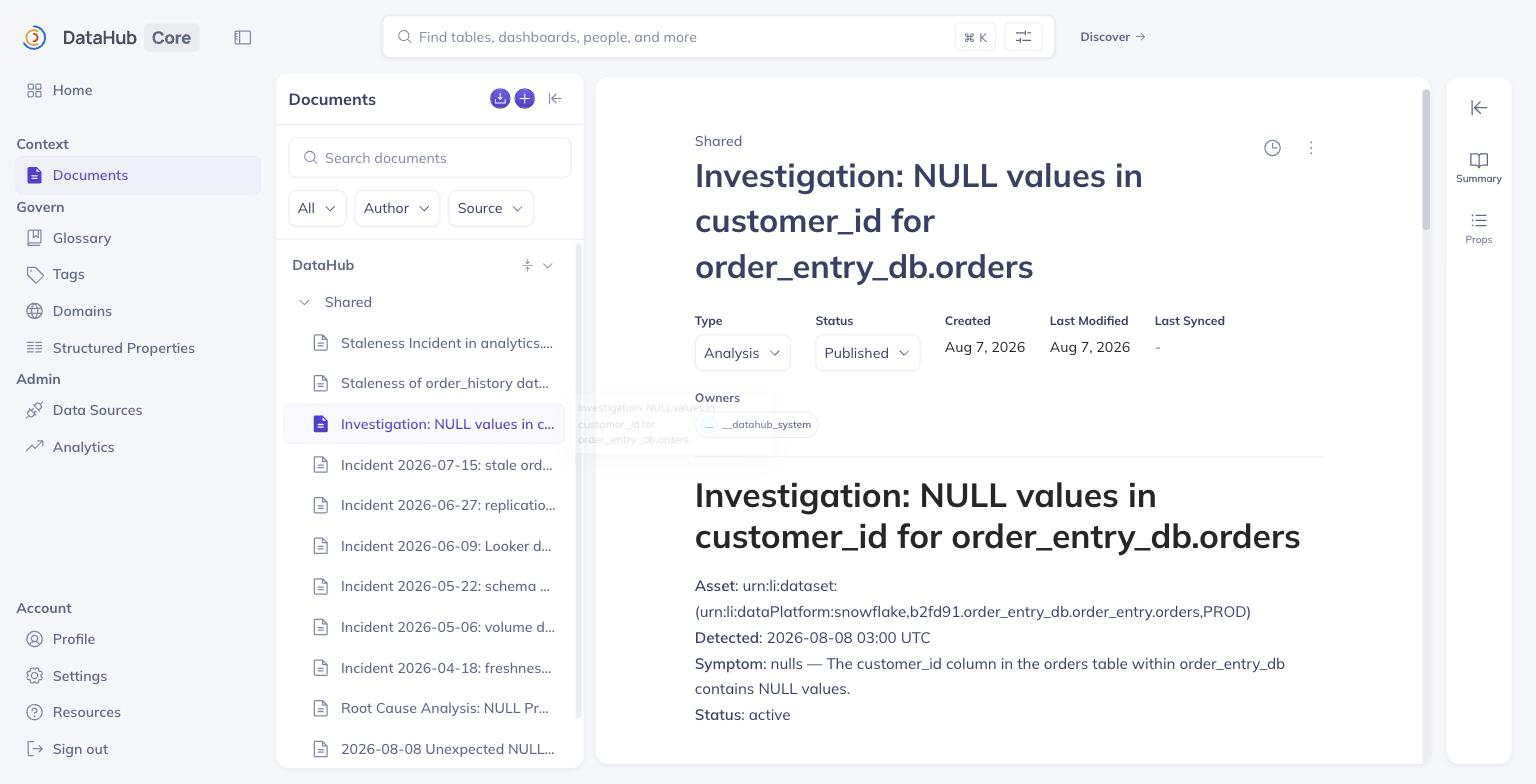Click Sign out
The height and width of the screenshot is (784, 1536).
point(138,749)
